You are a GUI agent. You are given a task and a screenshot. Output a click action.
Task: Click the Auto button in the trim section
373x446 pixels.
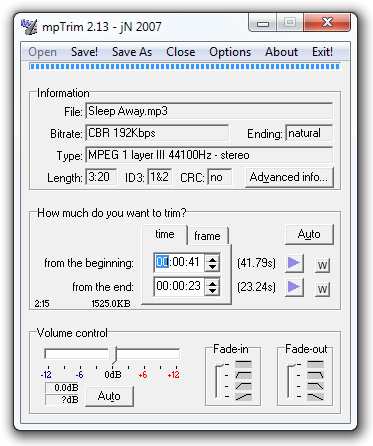pyautogui.click(x=309, y=234)
